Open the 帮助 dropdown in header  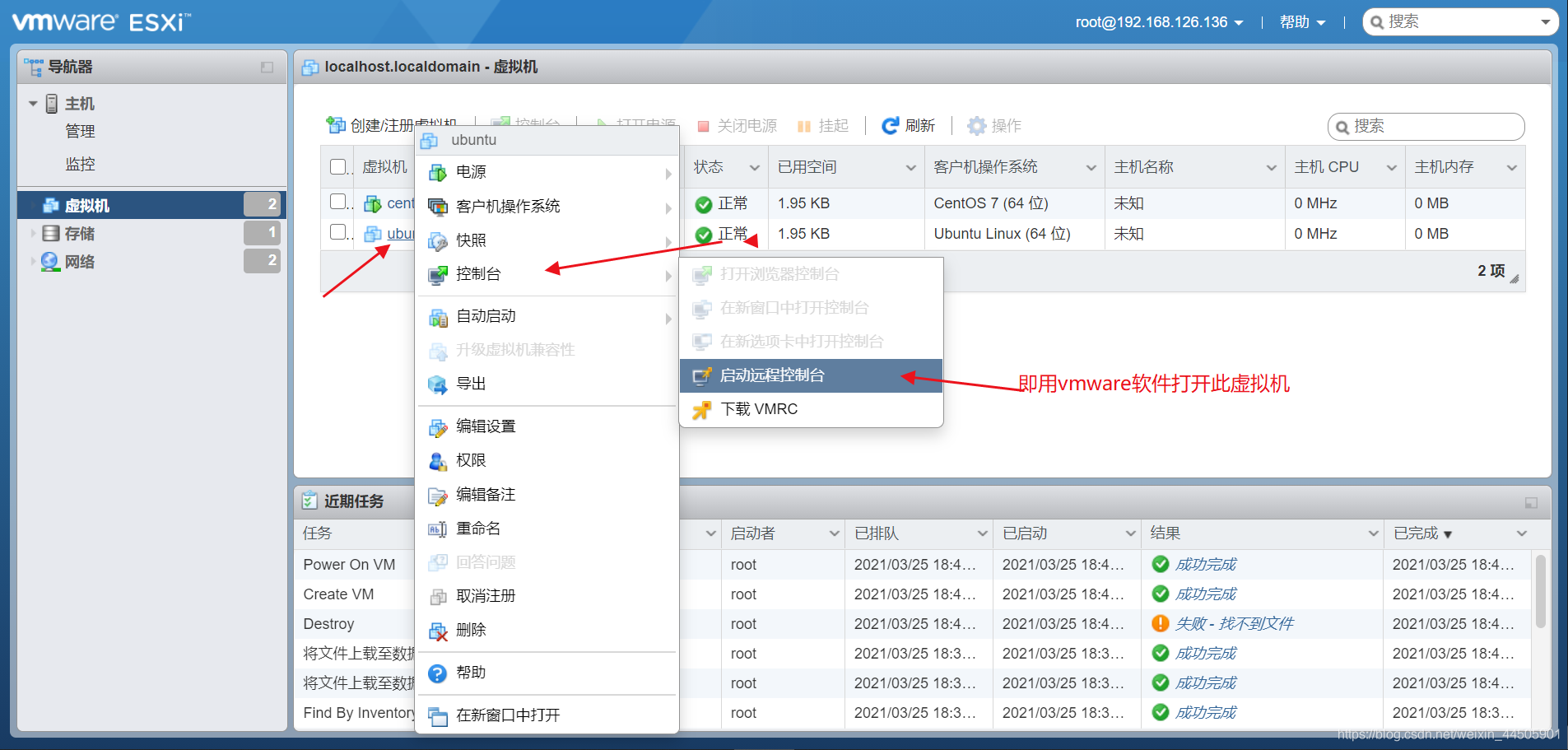pos(1302,22)
